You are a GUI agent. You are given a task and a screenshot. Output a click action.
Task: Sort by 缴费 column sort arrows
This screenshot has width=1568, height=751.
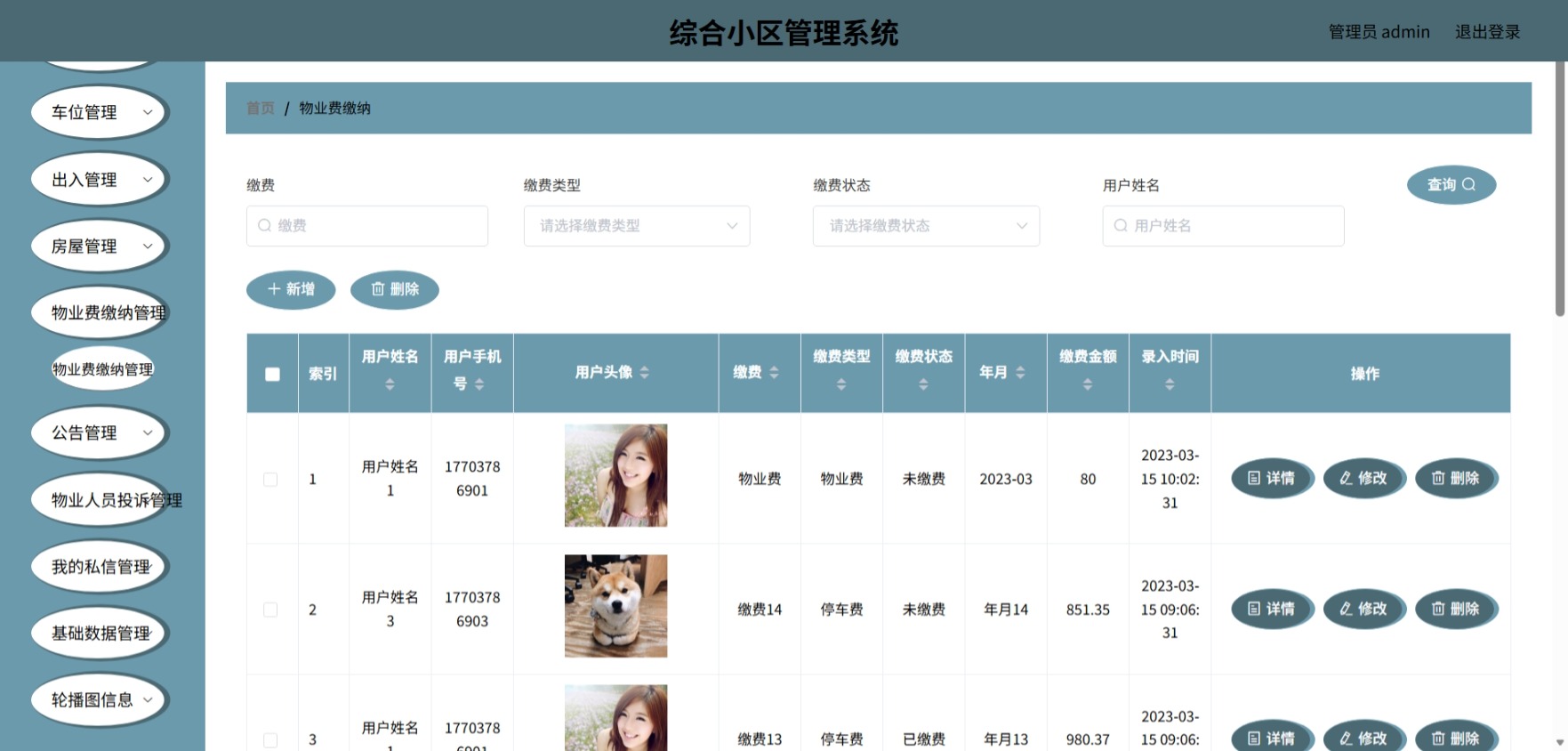[774, 373]
